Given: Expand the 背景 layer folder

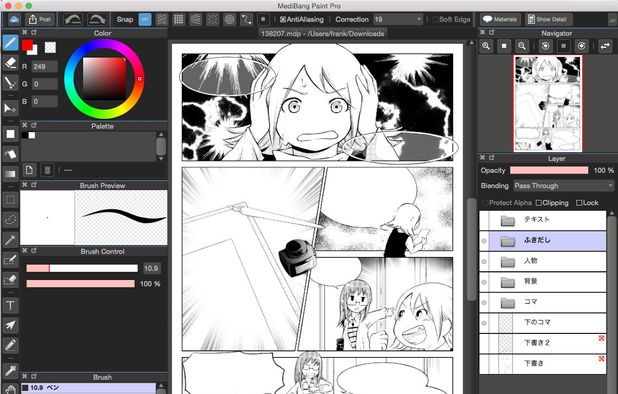Looking at the screenshot, I should click(x=508, y=282).
